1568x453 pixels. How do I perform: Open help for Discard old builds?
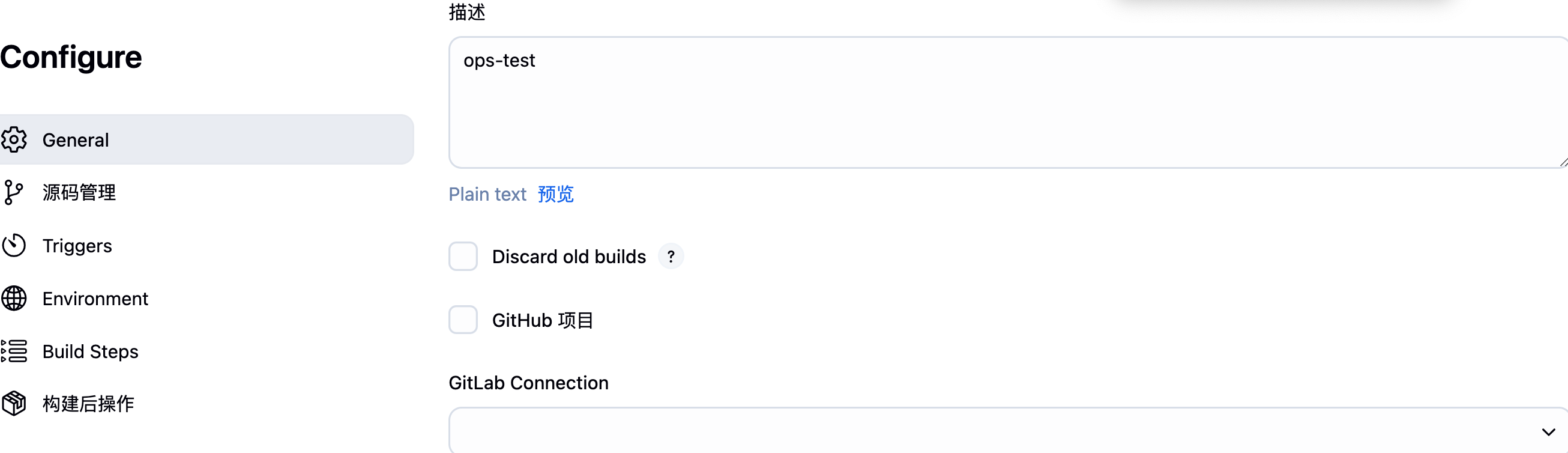point(671,257)
